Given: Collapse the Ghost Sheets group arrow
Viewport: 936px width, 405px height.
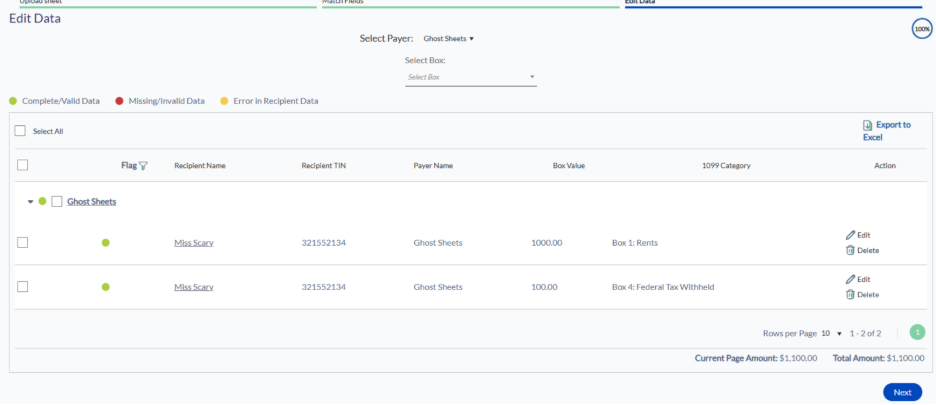Looking at the screenshot, I should coord(30,202).
